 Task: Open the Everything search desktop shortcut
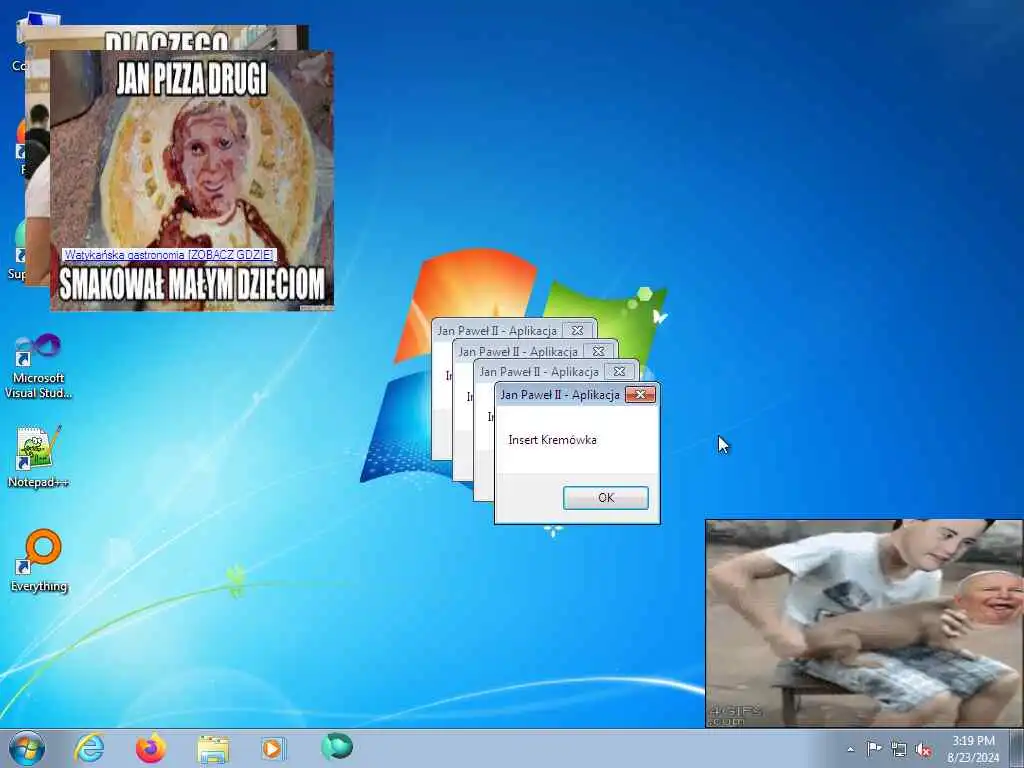click(x=39, y=560)
